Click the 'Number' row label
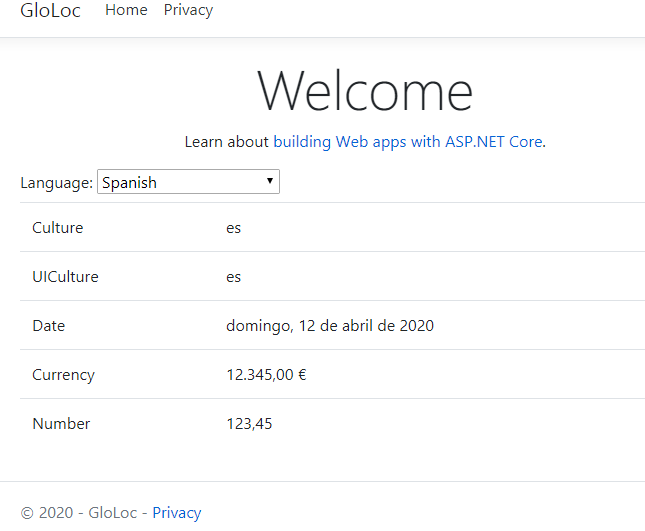645x531 pixels. pyautogui.click(x=61, y=423)
